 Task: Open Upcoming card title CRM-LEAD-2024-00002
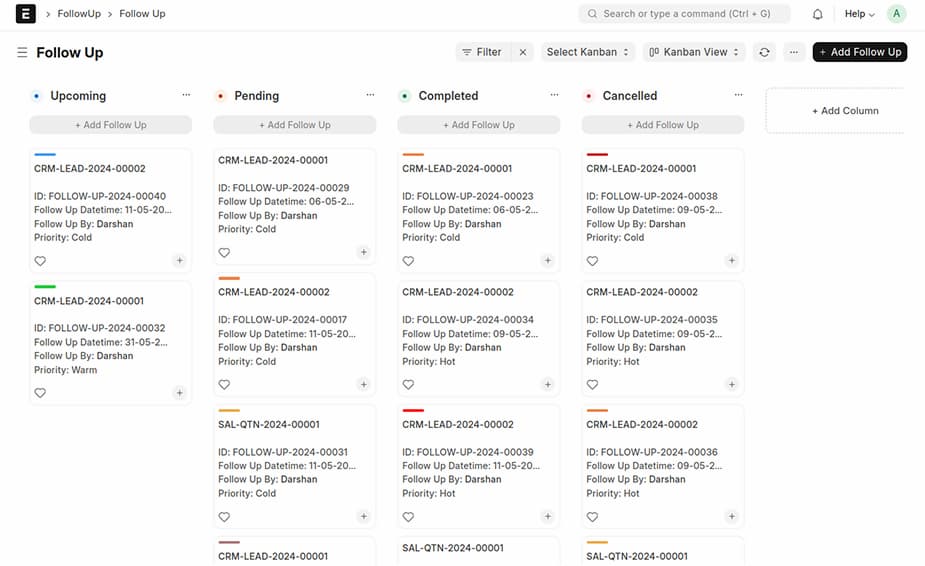(x=90, y=168)
